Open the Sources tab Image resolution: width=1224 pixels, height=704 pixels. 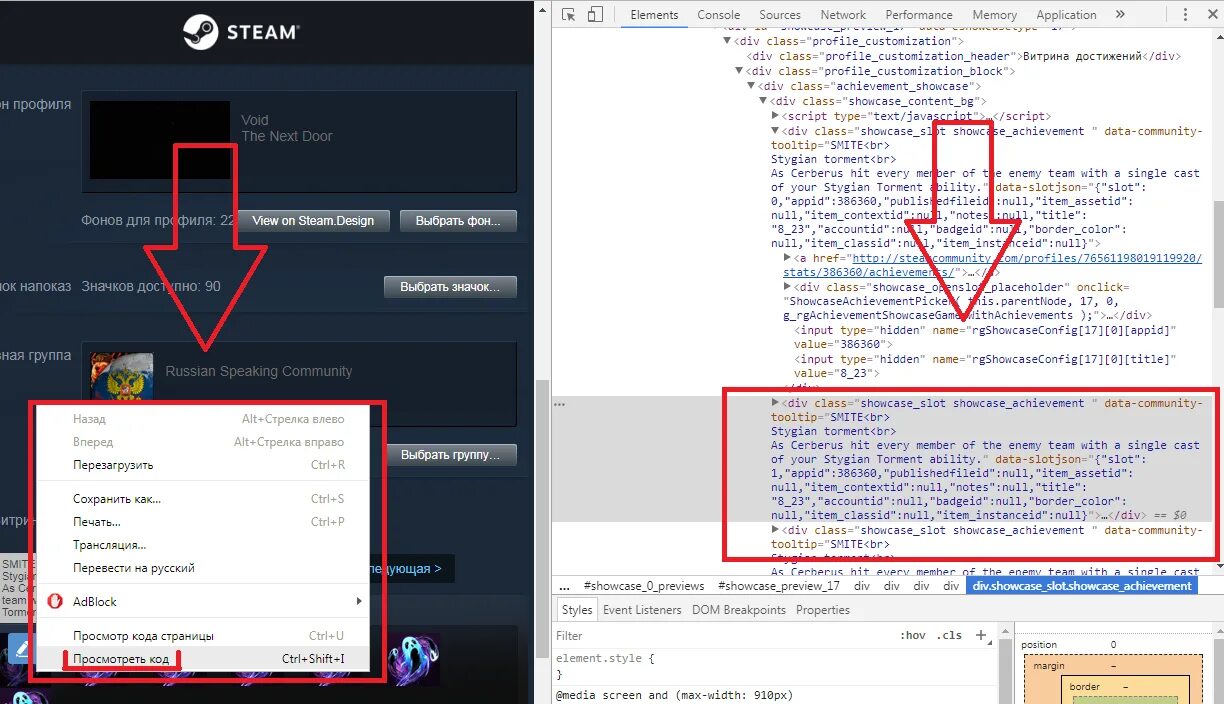(780, 15)
